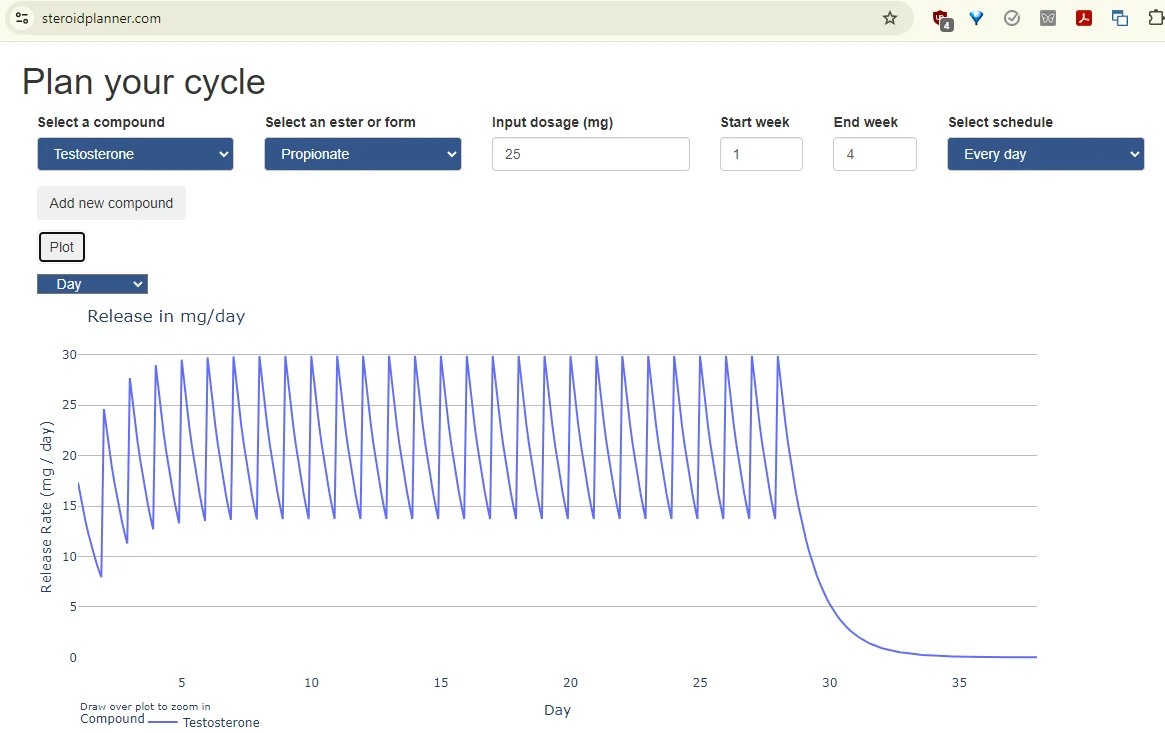
Task: Click the blue overlapping windows extension icon
Action: click(1120, 18)
